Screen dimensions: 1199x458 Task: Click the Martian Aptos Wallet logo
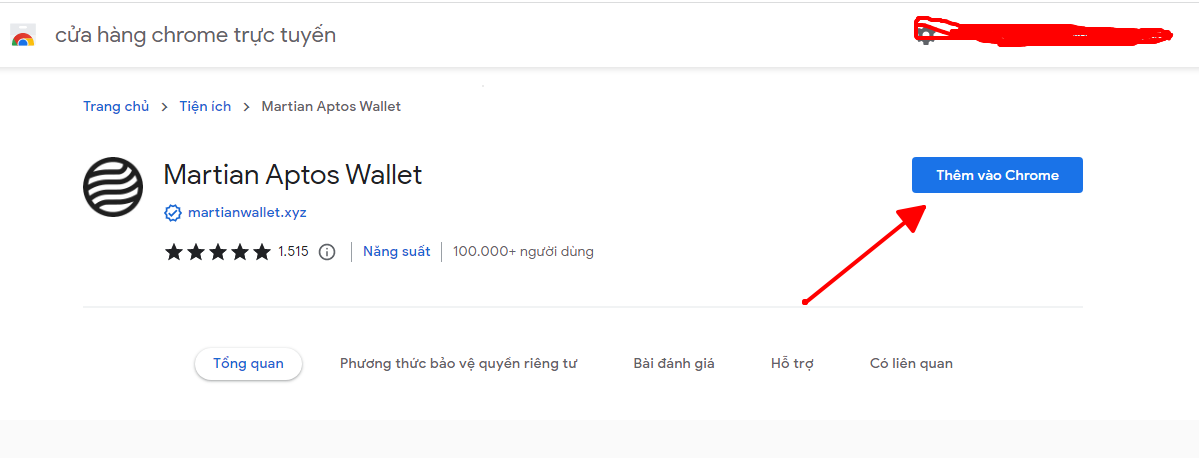113,187
